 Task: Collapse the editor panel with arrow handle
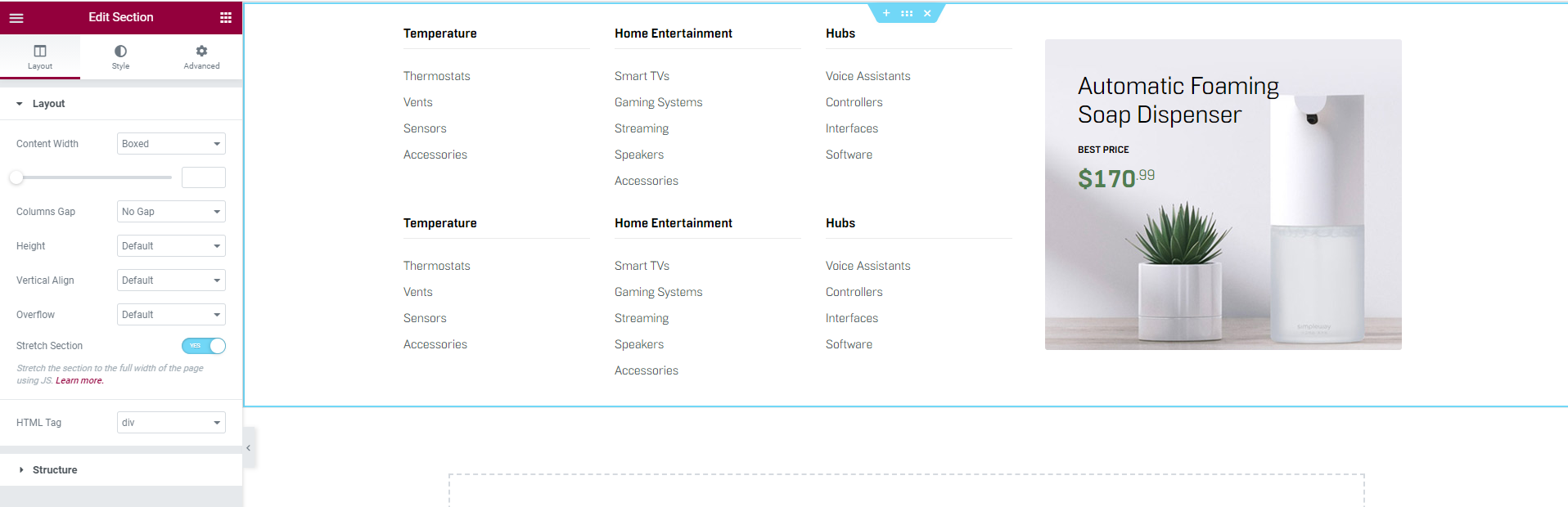(x=249, y=447)
